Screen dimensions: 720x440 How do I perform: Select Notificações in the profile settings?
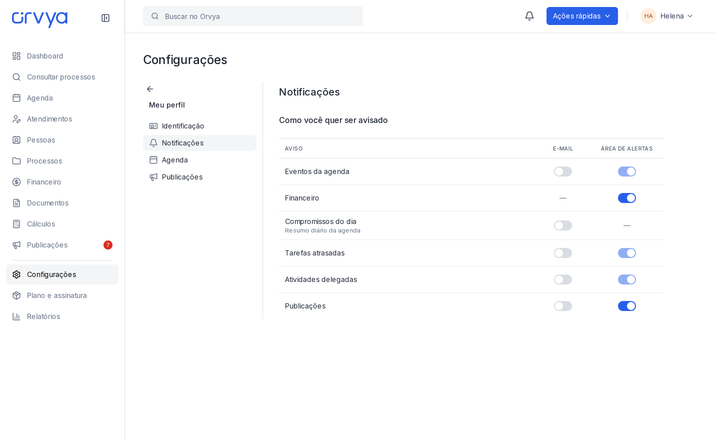coord(200,143)
